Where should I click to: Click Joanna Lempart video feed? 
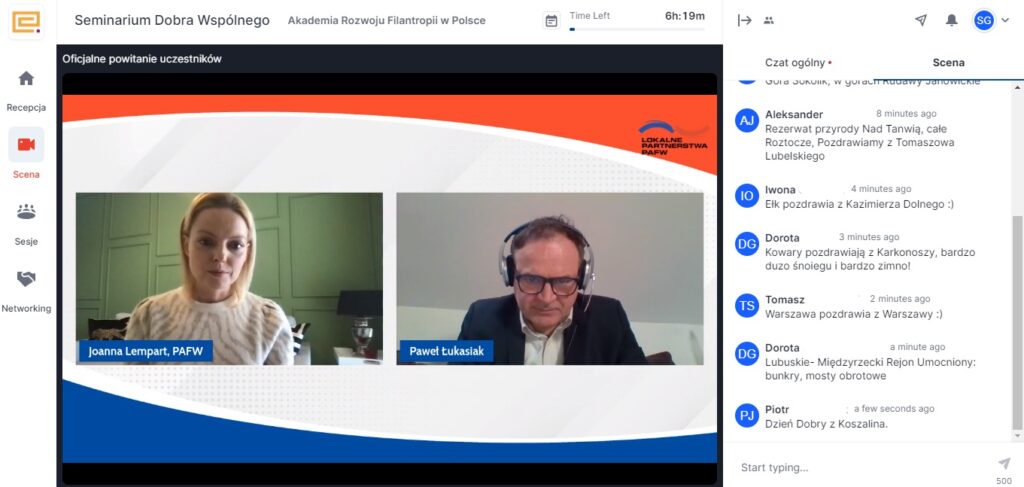[x=229, y=278]
